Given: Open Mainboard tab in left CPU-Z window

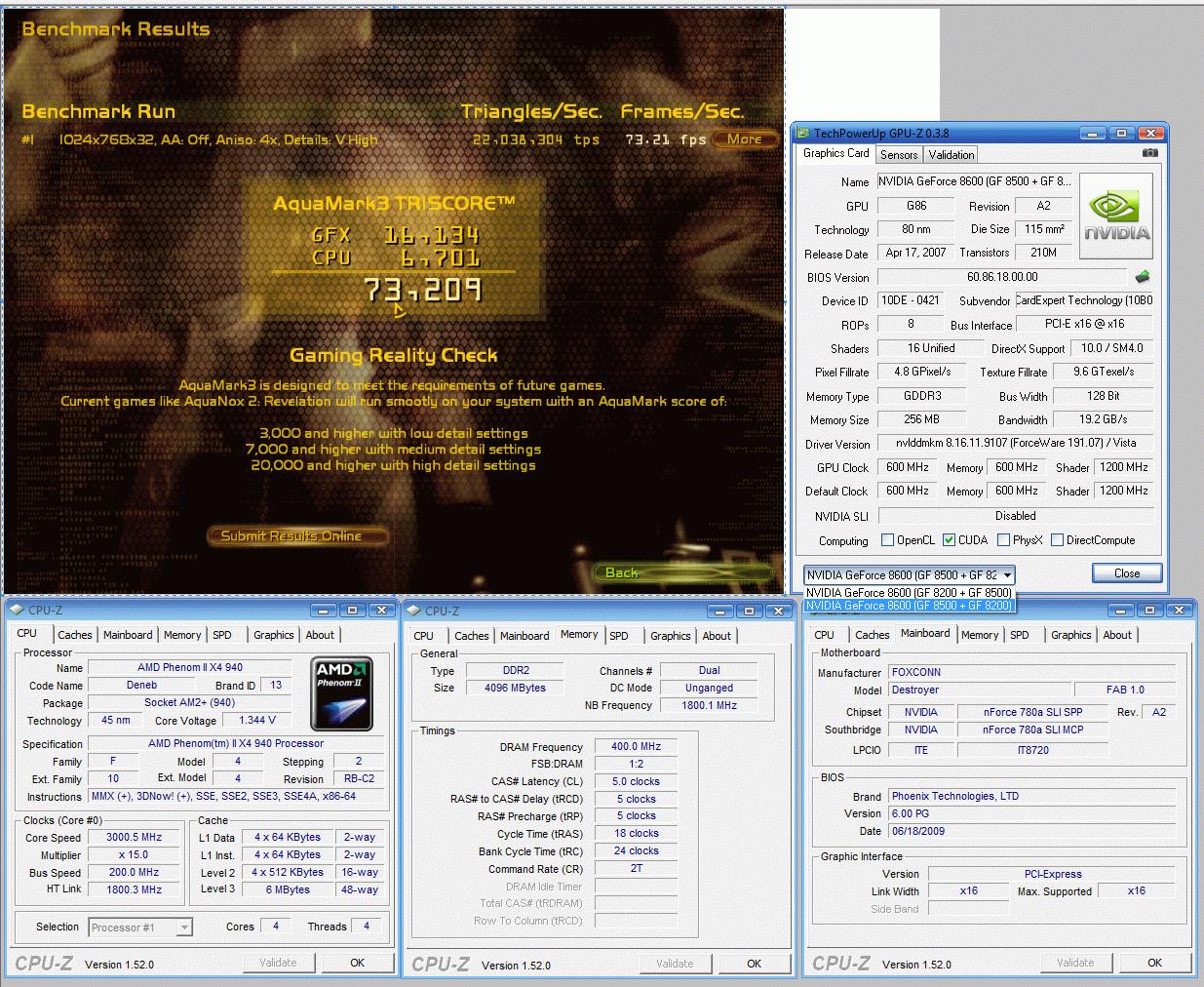Looking at the screenshot, I should 128,635.
